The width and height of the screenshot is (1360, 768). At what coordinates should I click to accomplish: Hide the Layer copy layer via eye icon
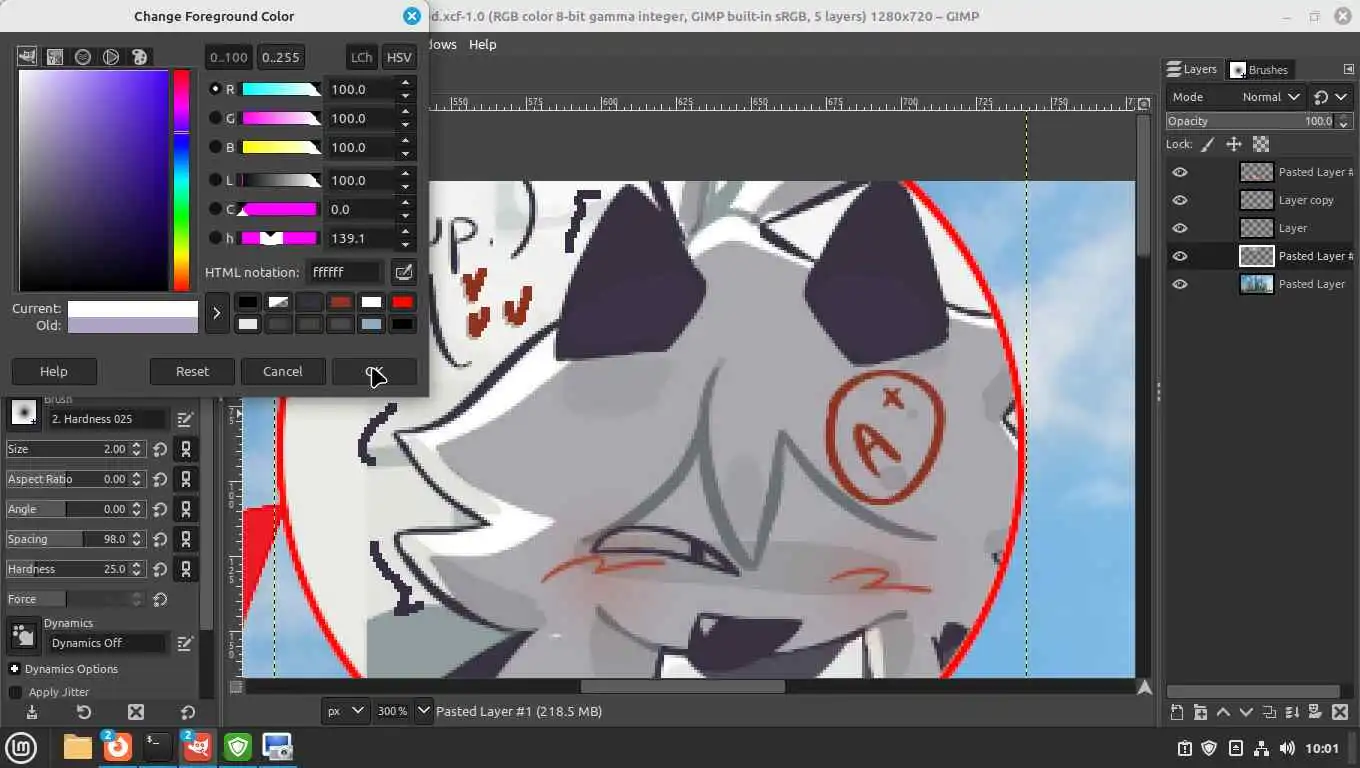[1180, 200]
